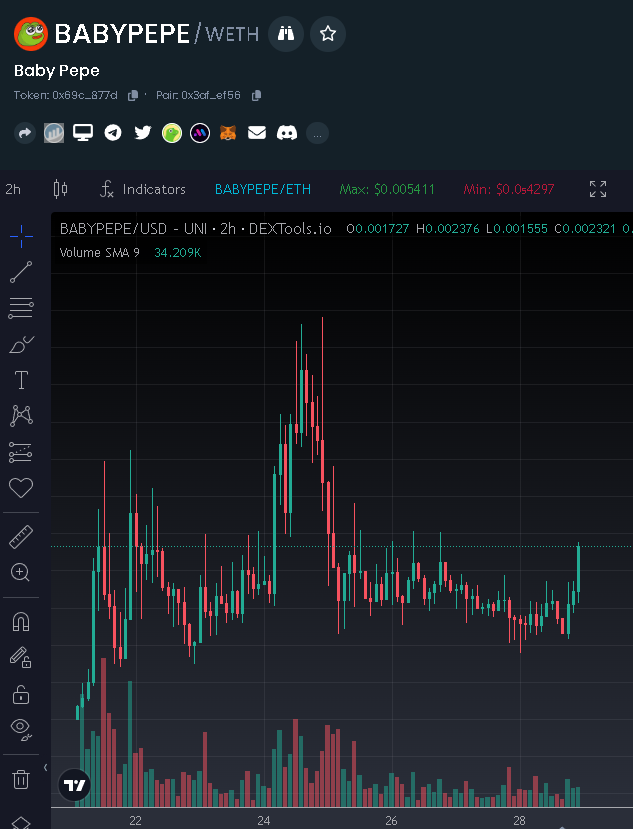633x829 pixels.
Task: Switch chart to BABYPEPE/ETH
Action: 263,189
